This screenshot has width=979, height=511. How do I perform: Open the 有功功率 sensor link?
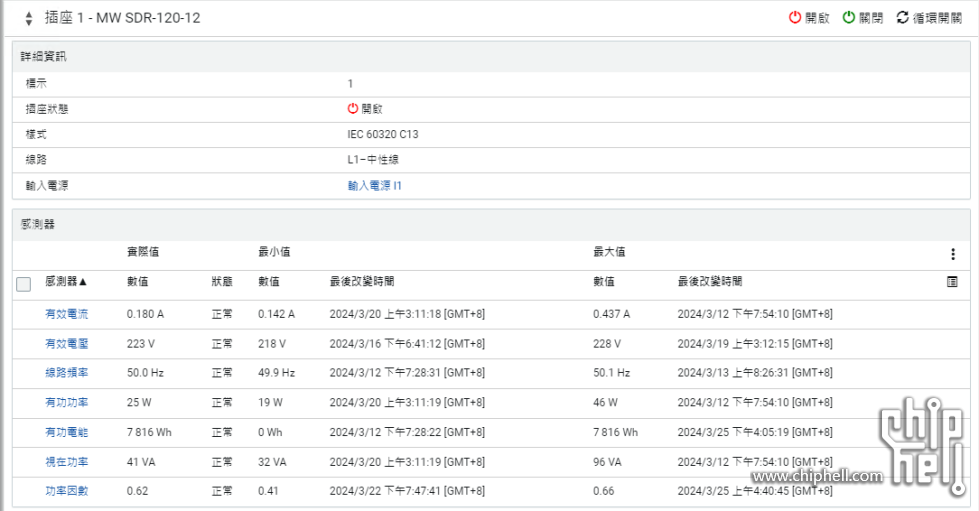point(67,402)
